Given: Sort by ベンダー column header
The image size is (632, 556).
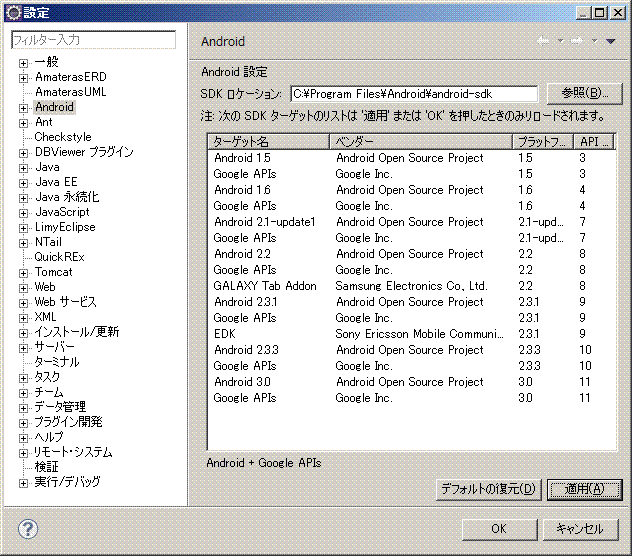Looking at the screenshot, I should click(x=421, y=142).
